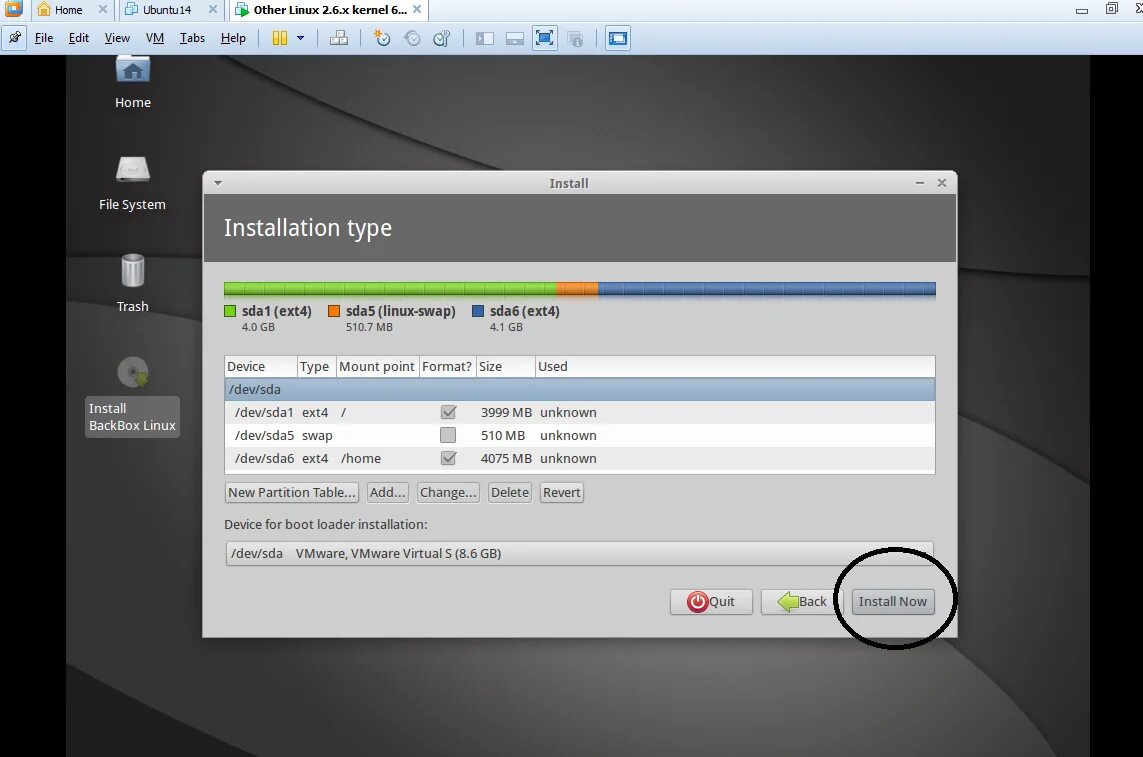Show or hide the library sidebar icon

pos(485,38)
